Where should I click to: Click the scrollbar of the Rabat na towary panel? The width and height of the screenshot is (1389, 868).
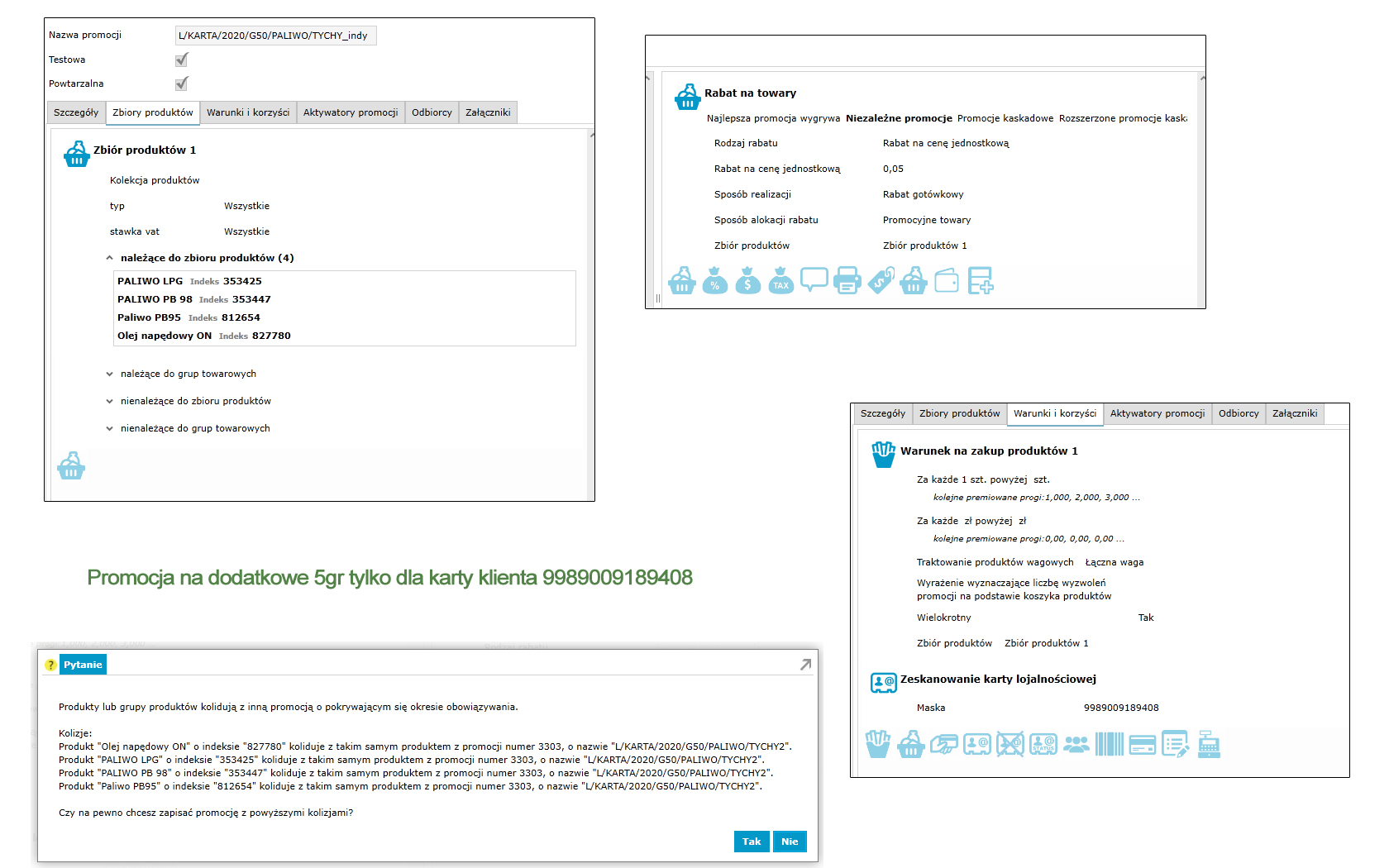(1201, 190)
